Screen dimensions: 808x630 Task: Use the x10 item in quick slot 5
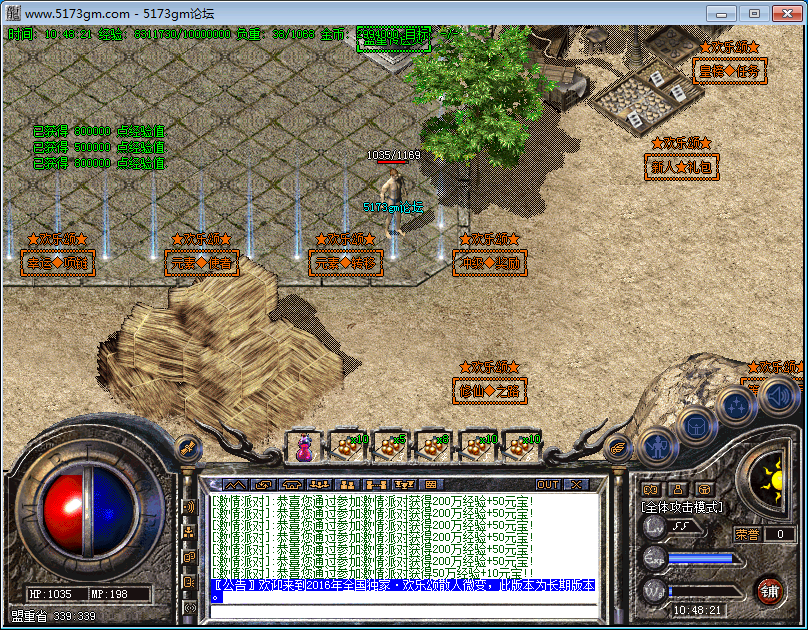478,447
